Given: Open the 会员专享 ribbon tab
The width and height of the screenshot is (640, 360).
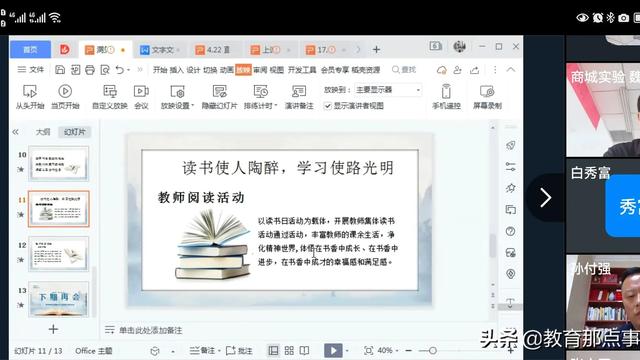Looking at the screenshot, I should pyautogui.click(x=335, y=70).
